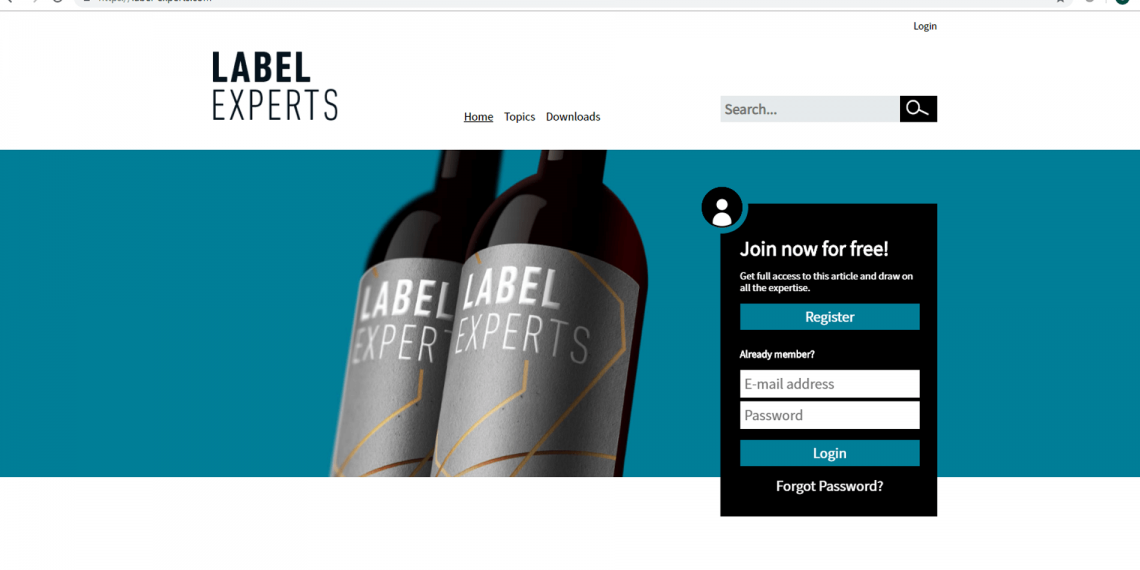Go to the Home menu item
The height and width of the screenshot is (570, 1140).
point(478,117)
